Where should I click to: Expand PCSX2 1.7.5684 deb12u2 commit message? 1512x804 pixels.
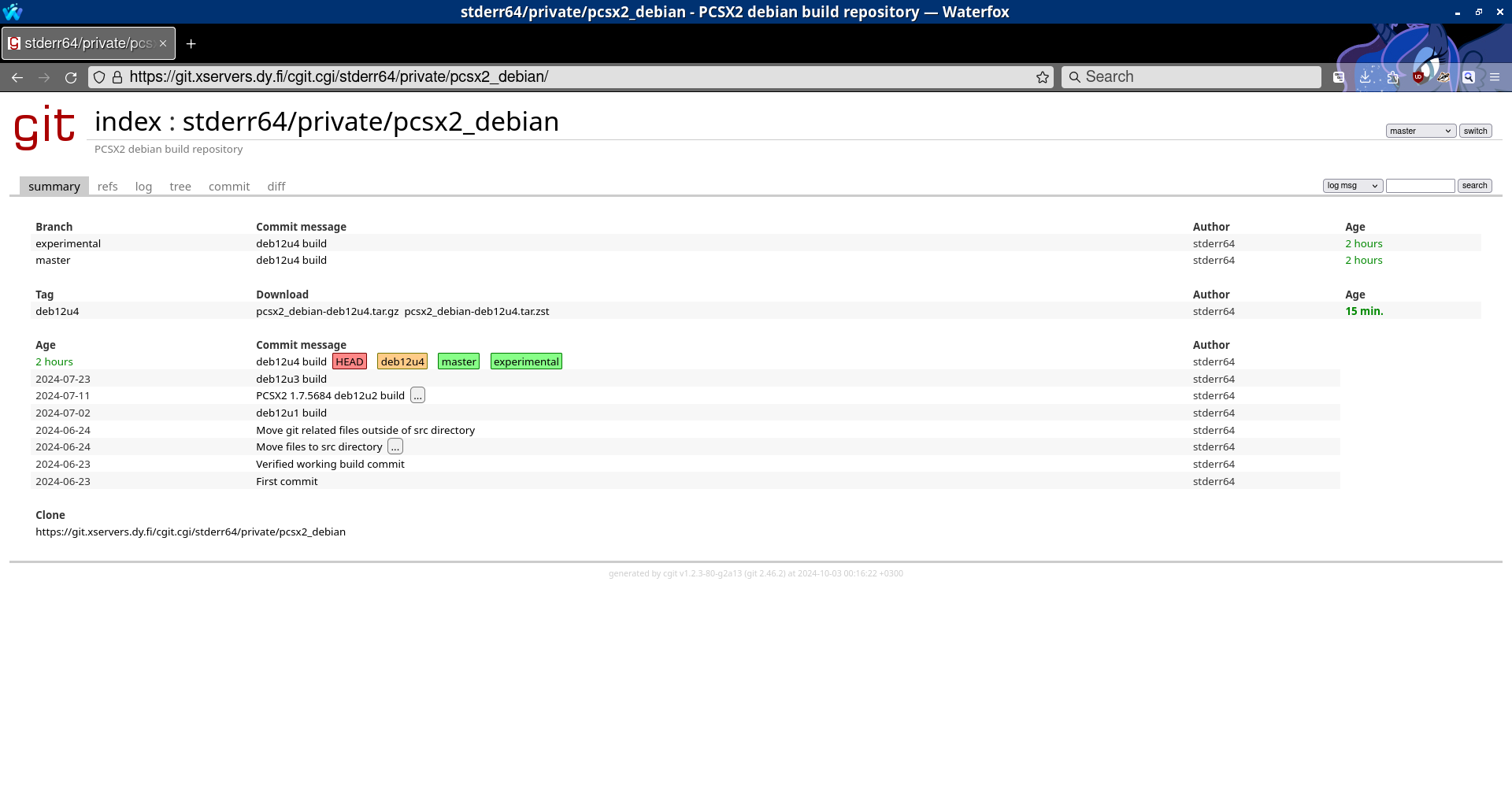pos(417,395)
